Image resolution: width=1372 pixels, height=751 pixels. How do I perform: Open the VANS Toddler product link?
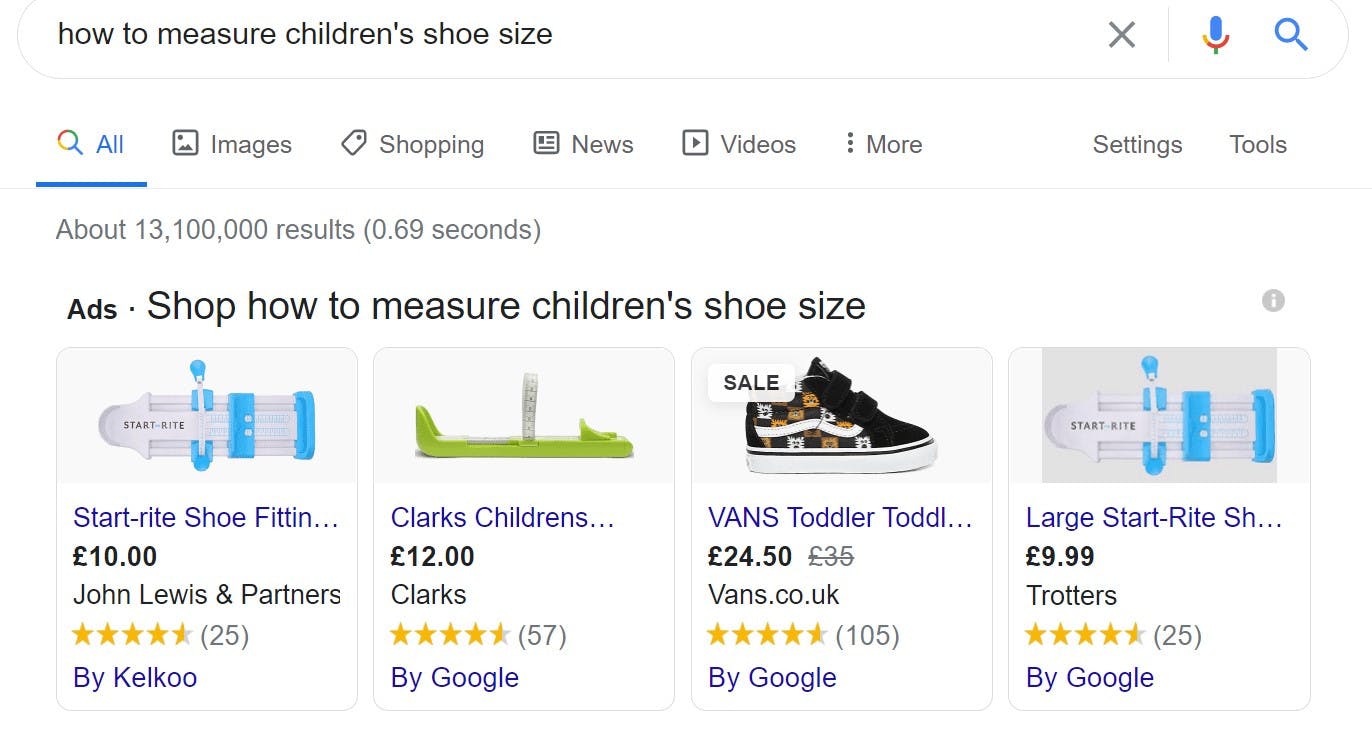tap(840, 517)
